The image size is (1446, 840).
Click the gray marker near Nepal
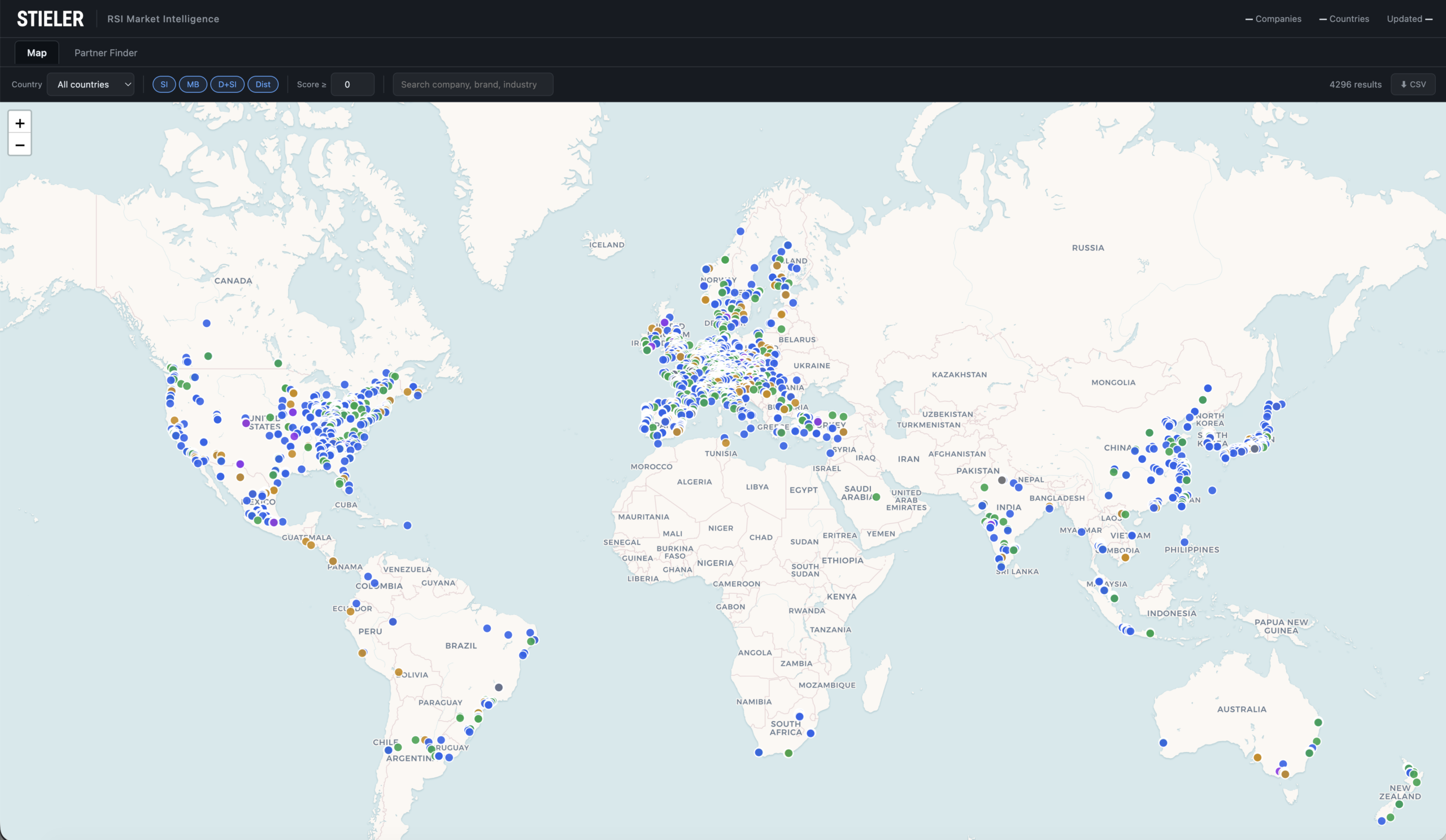1002,480
